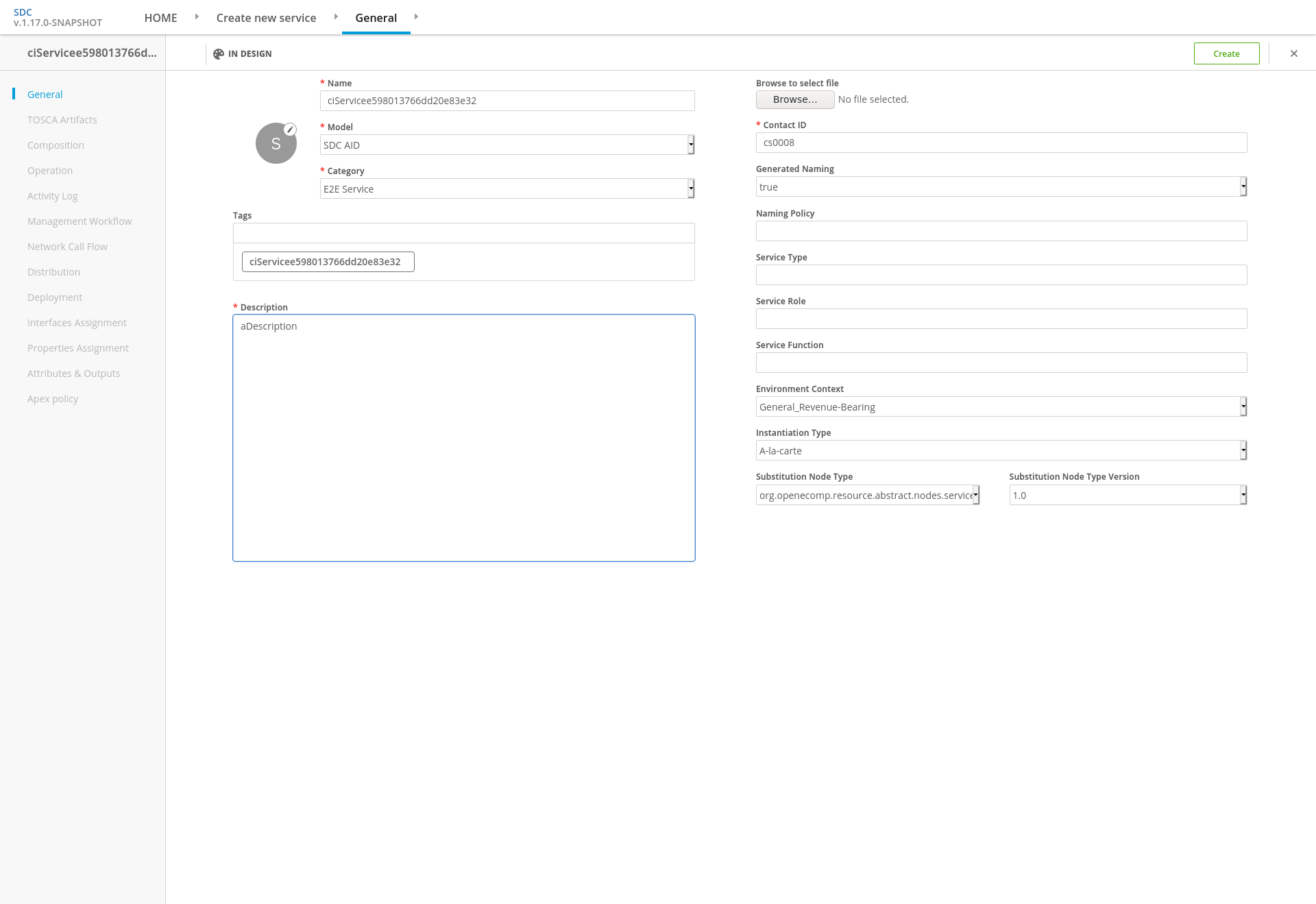Image resolution: width=1316 pixels, height=904 pixels.
Task: Open Deployment section
Action: [x=55, y=297]
